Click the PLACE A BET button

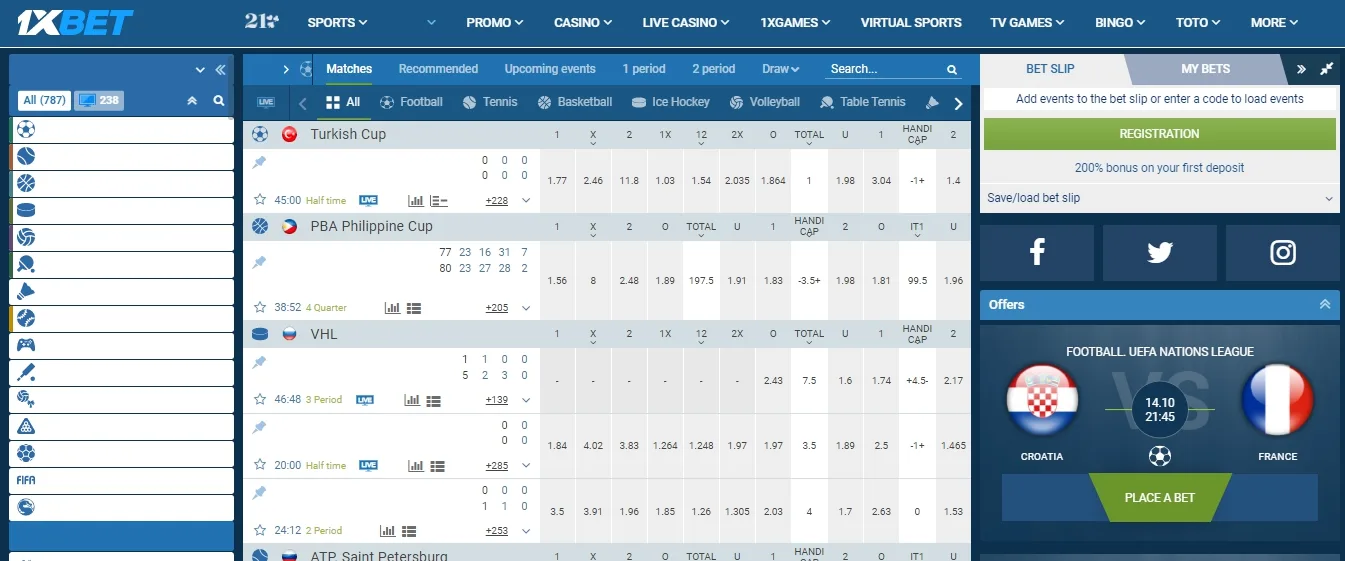coord(1160,497)
